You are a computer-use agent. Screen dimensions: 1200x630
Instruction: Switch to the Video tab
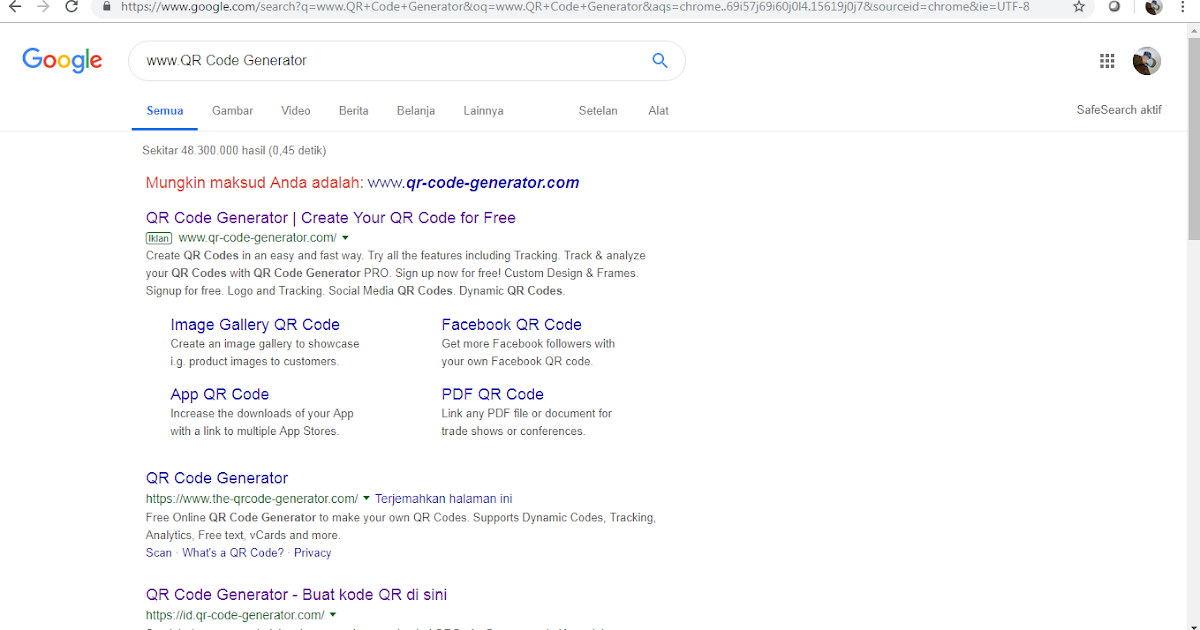[296, 111]
